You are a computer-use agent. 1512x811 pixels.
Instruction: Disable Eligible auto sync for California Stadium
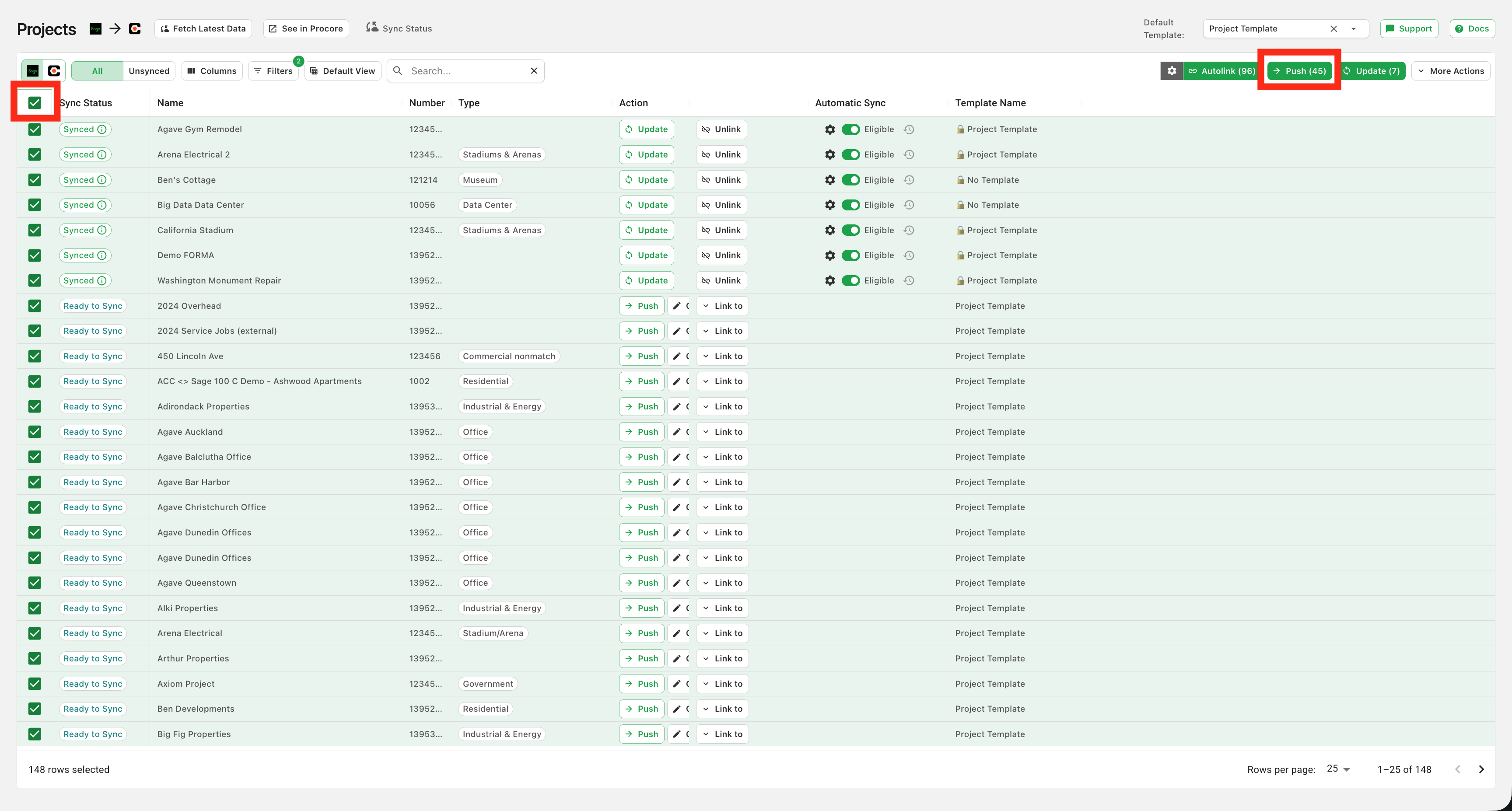coord(850,231)
